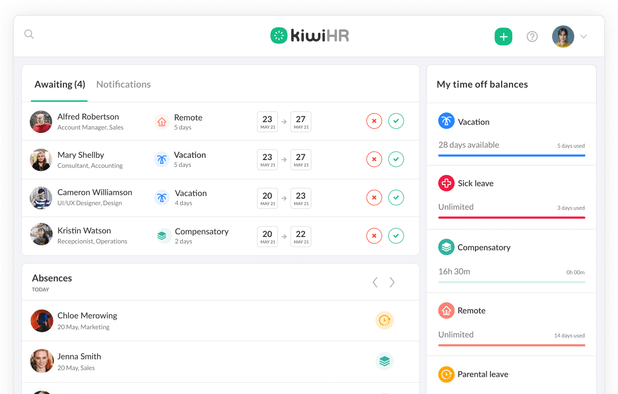The width and height of the screenshot is (618, 394).
Task: Click Jenna Smith's compensatory icon
Action: point(384,361)
